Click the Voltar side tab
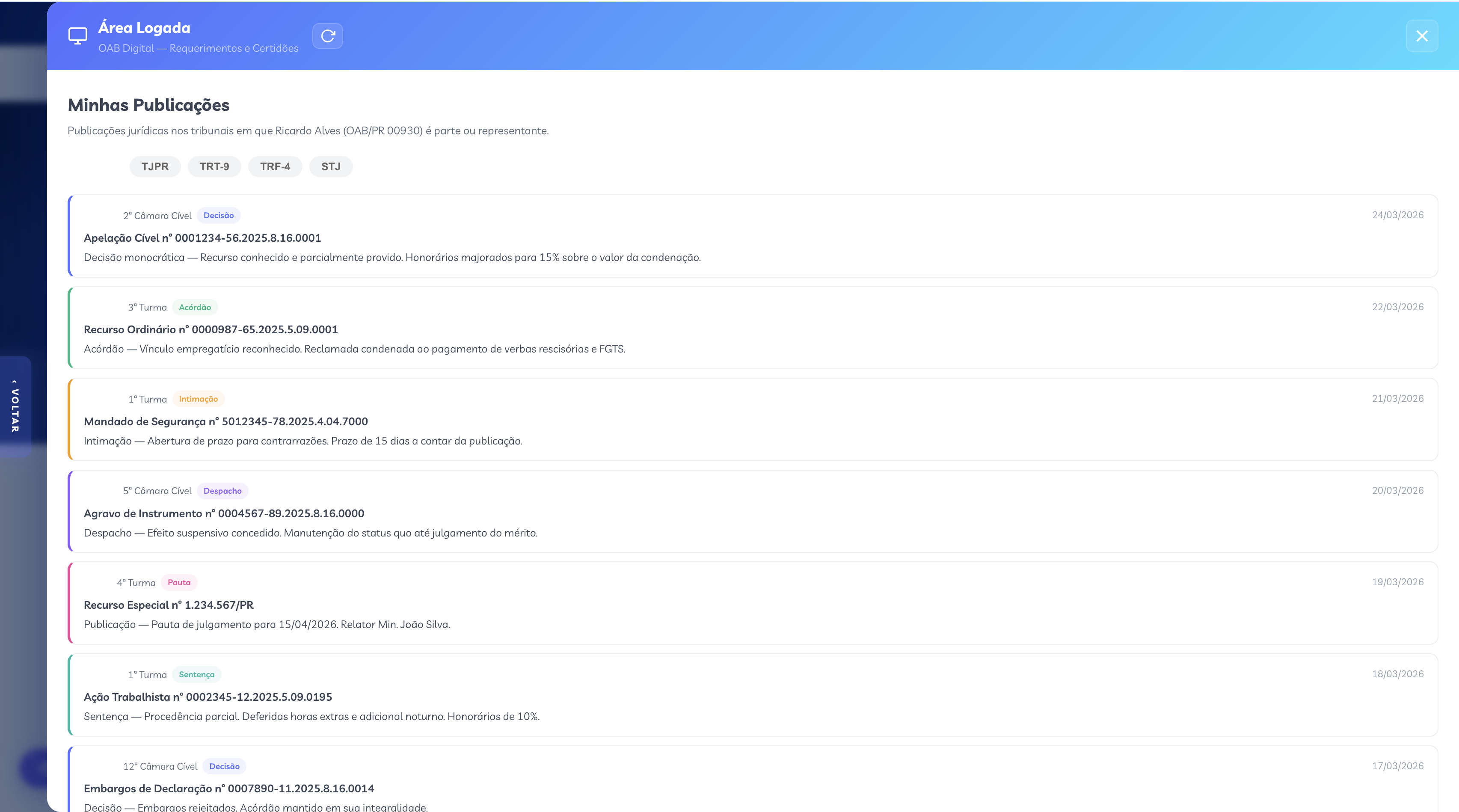This screenshot has height=812, width=1459. tap(15, 406)
